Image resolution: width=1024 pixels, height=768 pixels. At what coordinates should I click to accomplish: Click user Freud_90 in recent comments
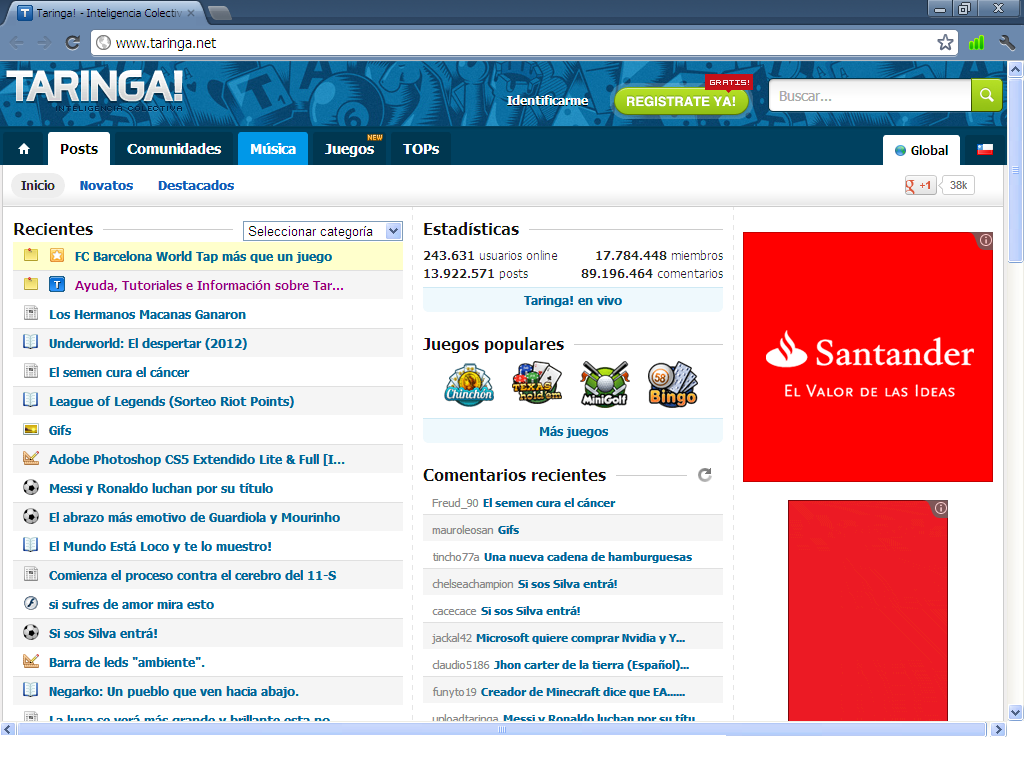pos(455,503)
